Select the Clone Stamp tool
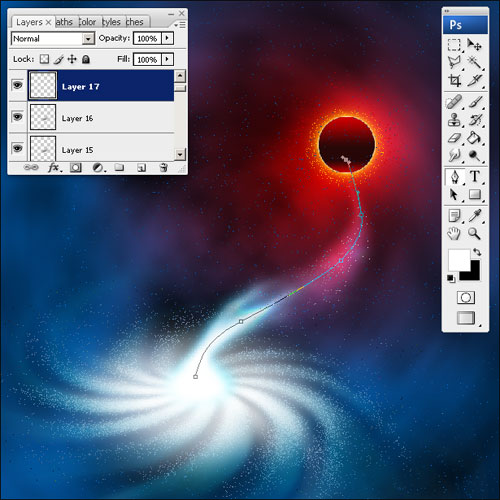This screenshot has height=500, width=500. pos(454,120)
